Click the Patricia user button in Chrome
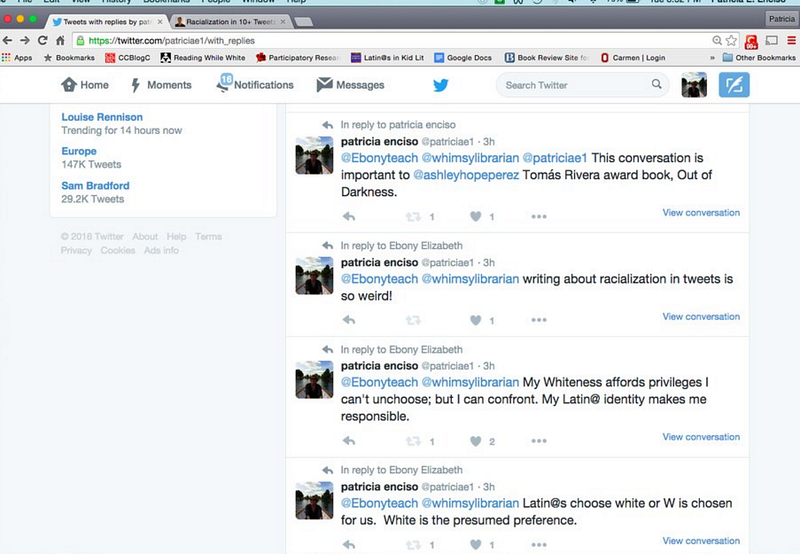 click(x=782, y=19)
